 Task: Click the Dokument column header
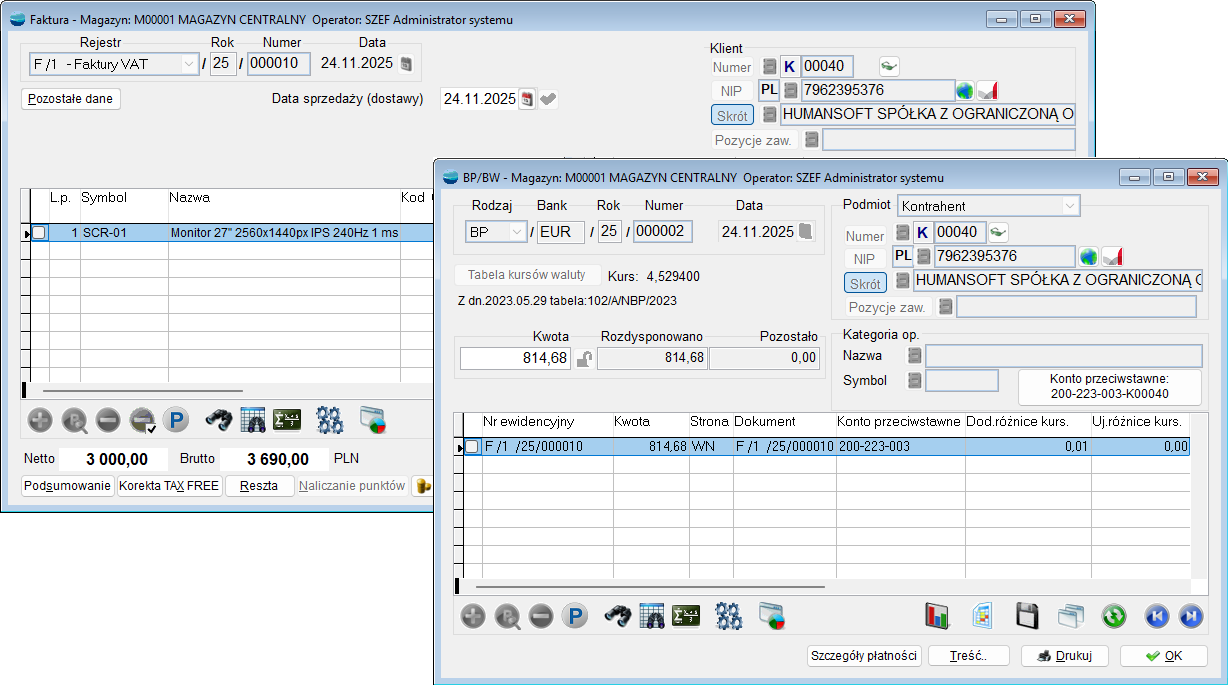pyautogui.click(x=765, y=422)
